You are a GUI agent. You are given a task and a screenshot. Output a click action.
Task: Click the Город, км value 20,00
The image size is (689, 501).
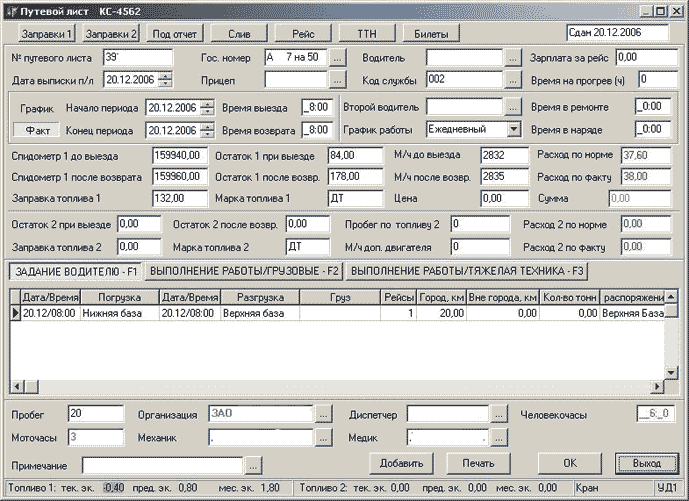point(441,313)
